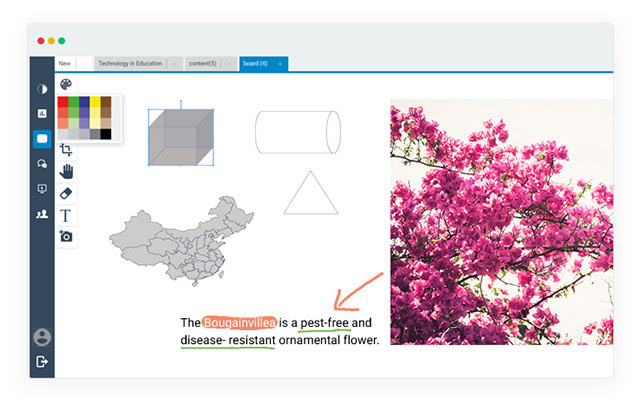Select the gray cube shape
The width and height of the screenshot is (640, 410).
[181, 137]
